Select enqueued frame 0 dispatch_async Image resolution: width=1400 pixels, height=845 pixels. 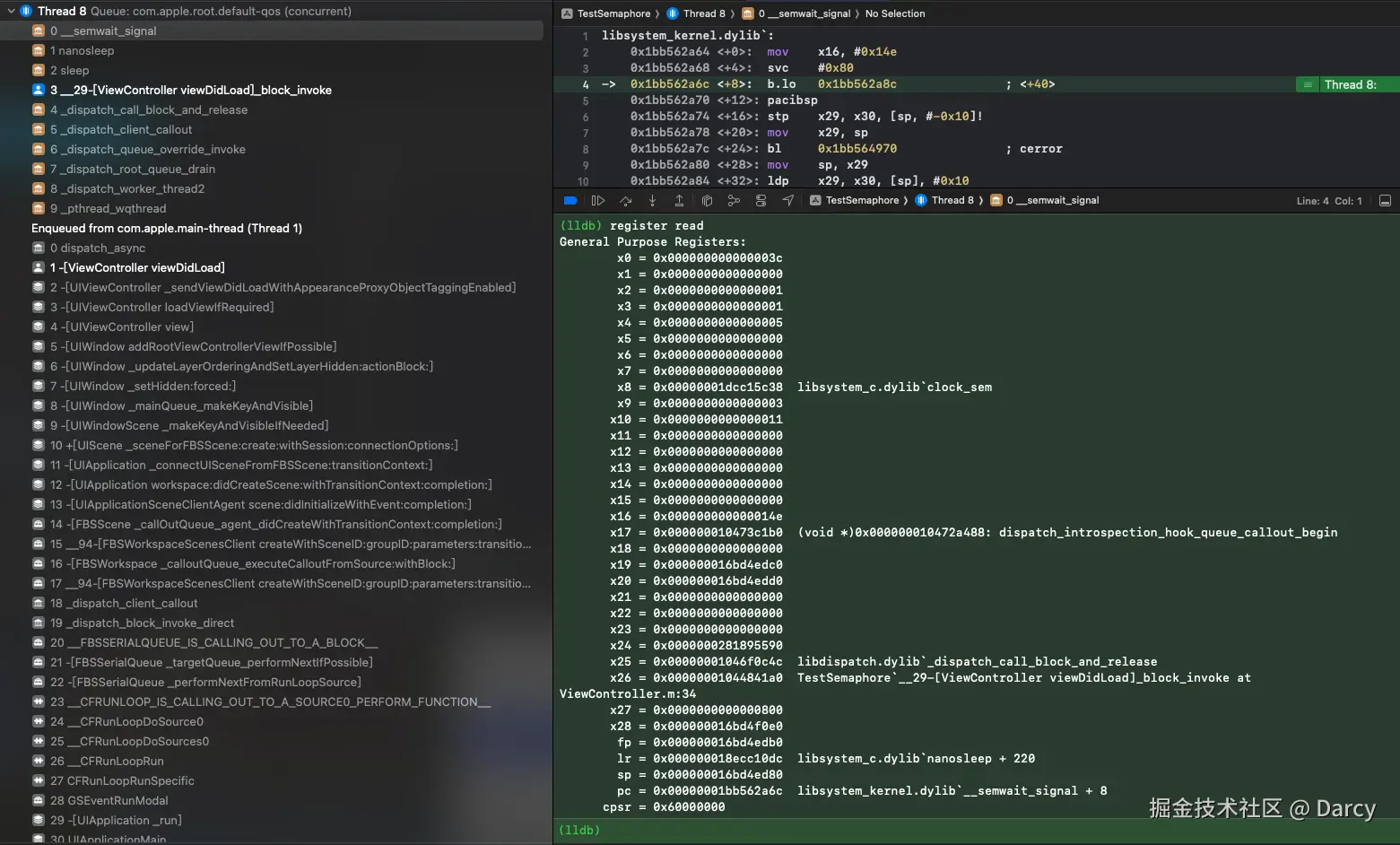(272, 248)
